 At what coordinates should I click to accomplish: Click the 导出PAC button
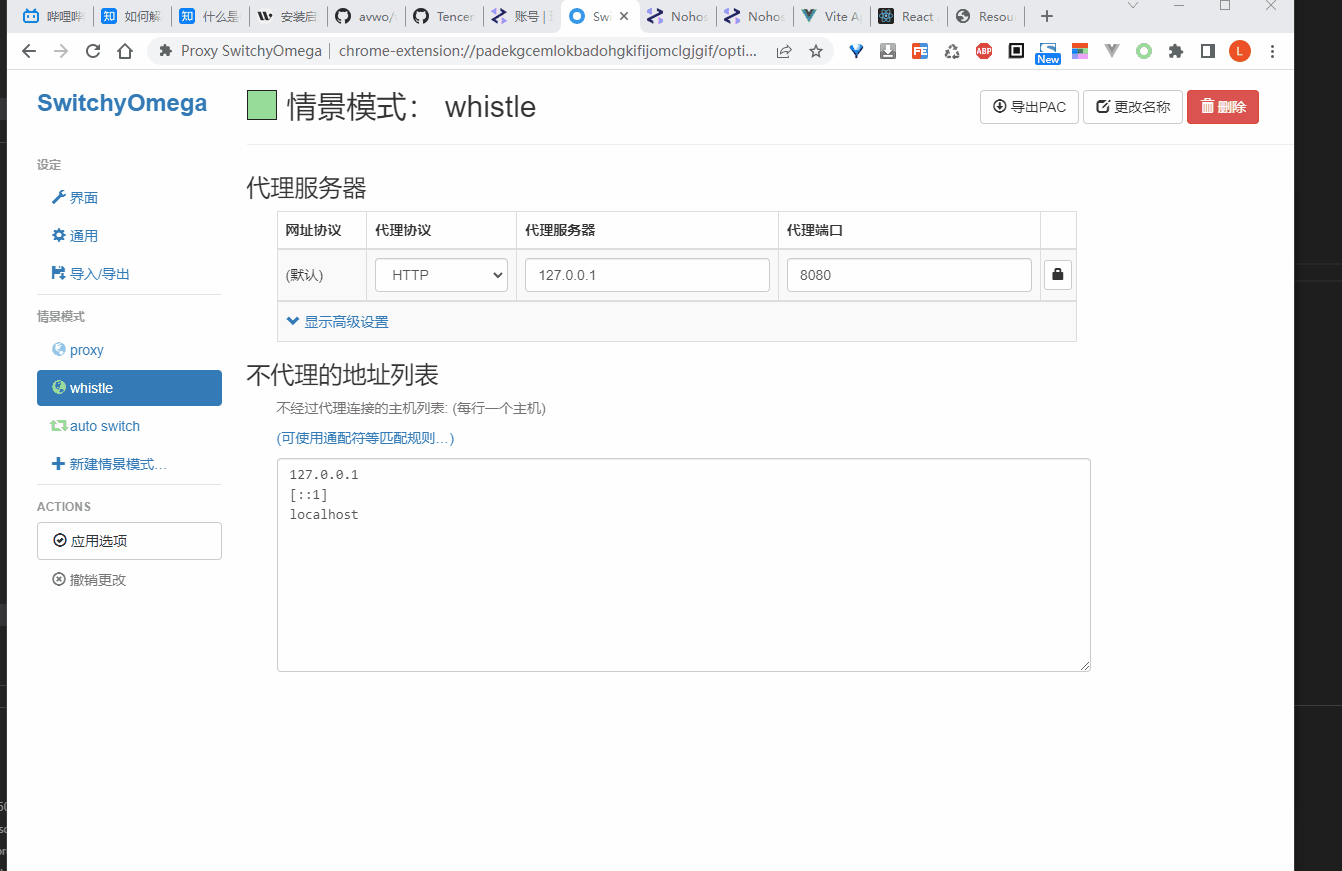(x=1029, y=107)
